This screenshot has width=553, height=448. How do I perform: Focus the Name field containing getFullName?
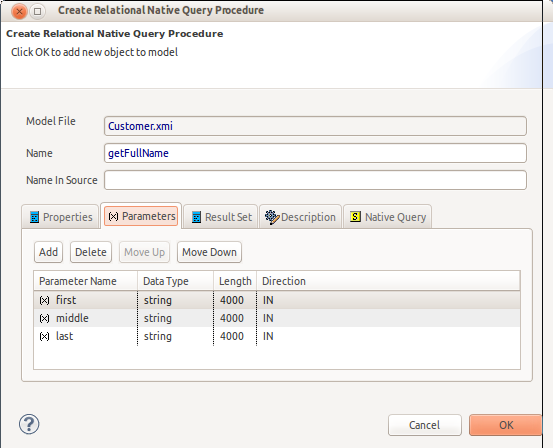click(315, 153)
